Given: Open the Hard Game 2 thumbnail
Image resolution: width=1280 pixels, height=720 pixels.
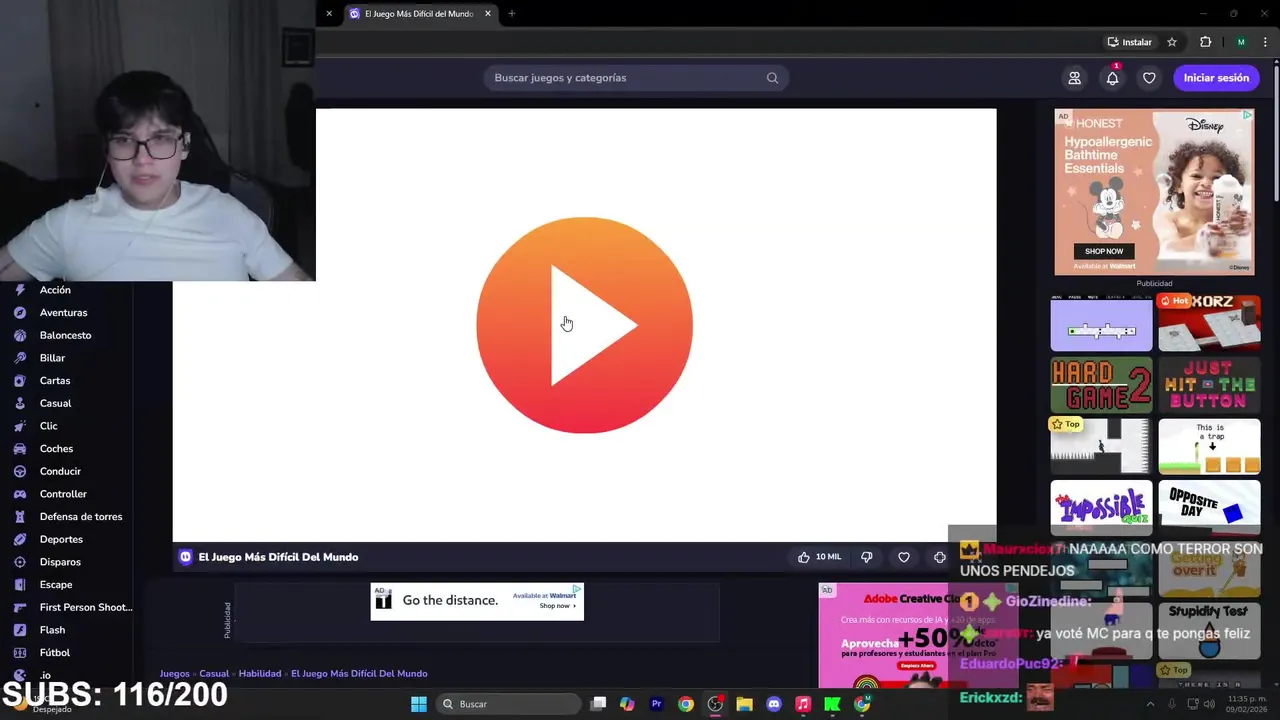Looking at the screenshot, I should tap(1101, 385).
